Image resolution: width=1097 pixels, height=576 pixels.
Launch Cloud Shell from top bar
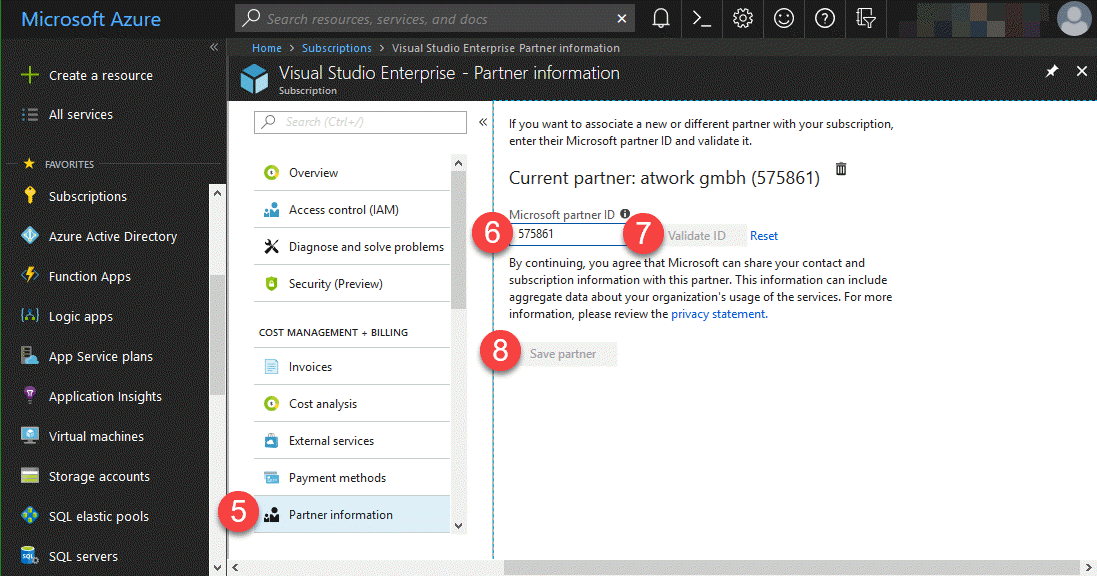[702, 18]
